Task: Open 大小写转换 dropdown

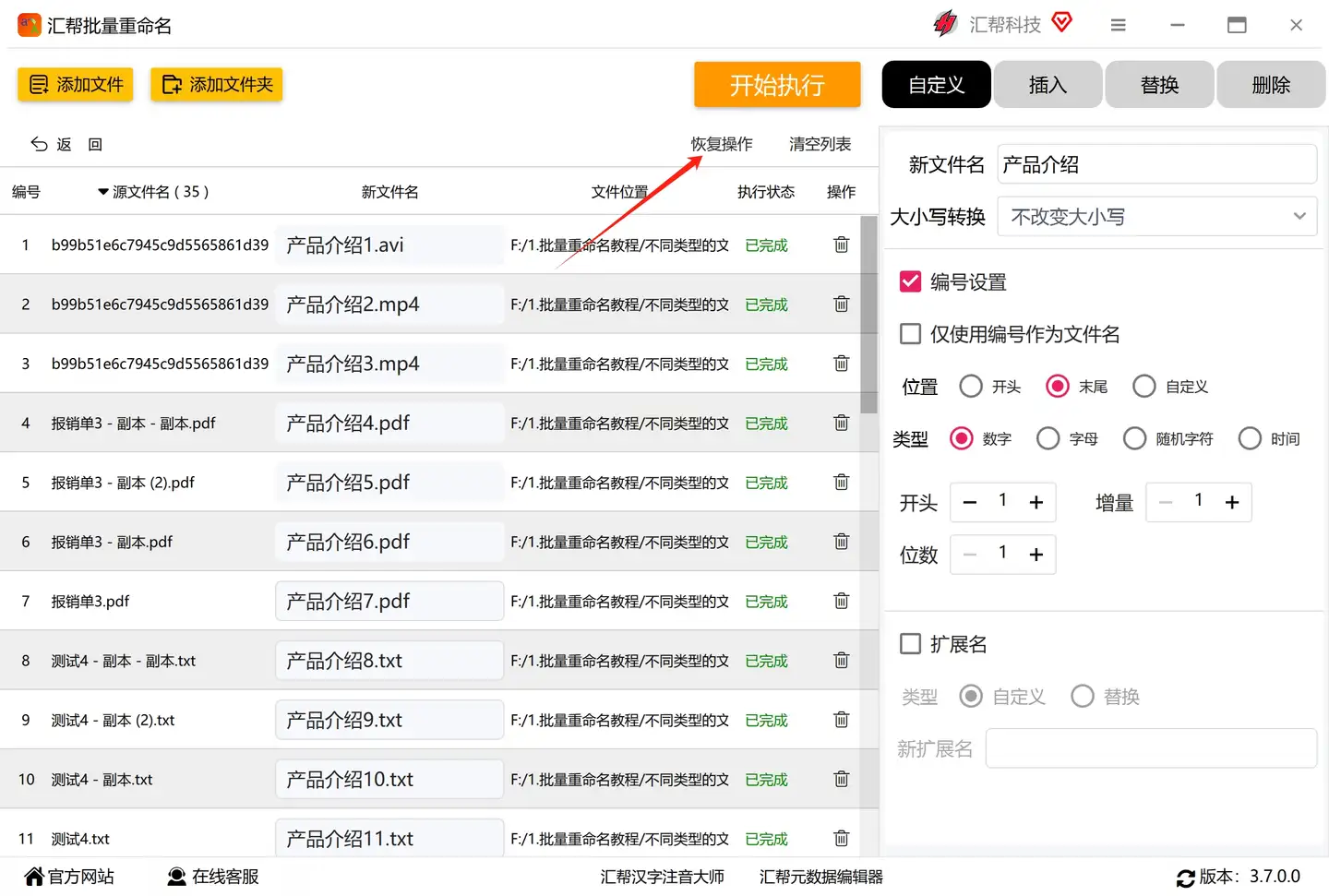Action: pos(1157,217)
